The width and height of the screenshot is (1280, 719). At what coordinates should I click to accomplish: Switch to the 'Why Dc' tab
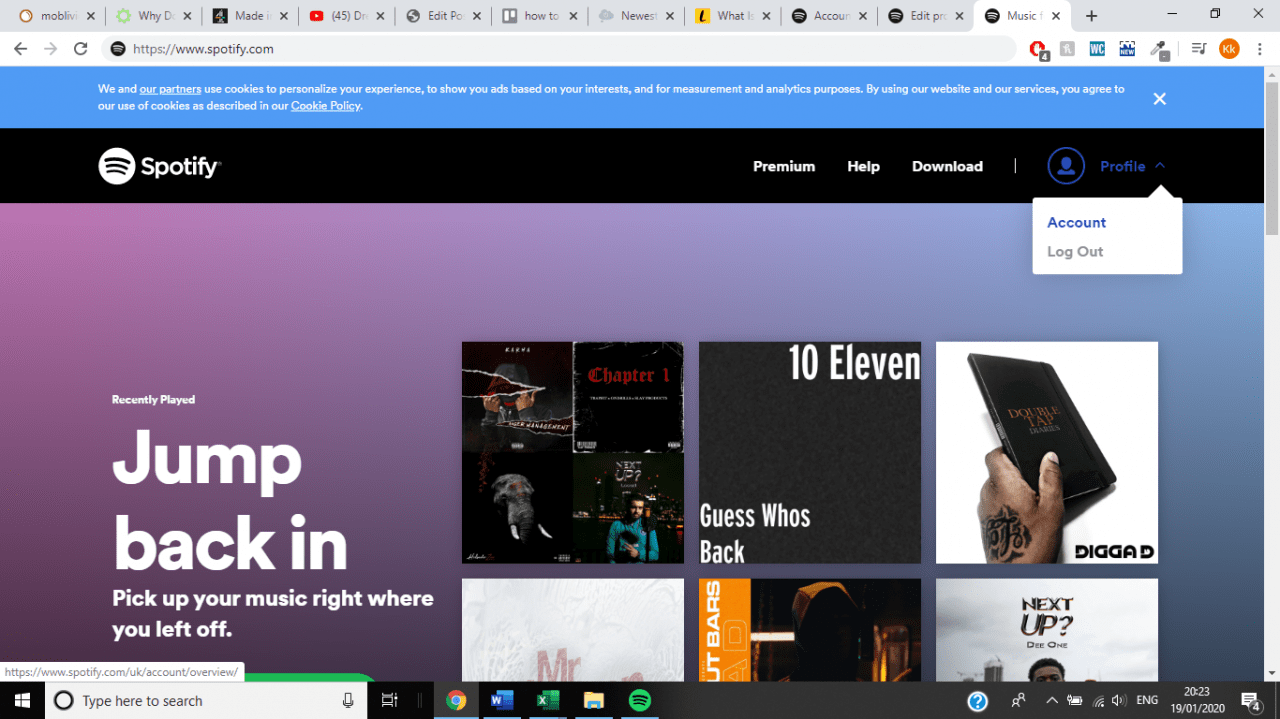pyautogui.click(x=153, y=16)
